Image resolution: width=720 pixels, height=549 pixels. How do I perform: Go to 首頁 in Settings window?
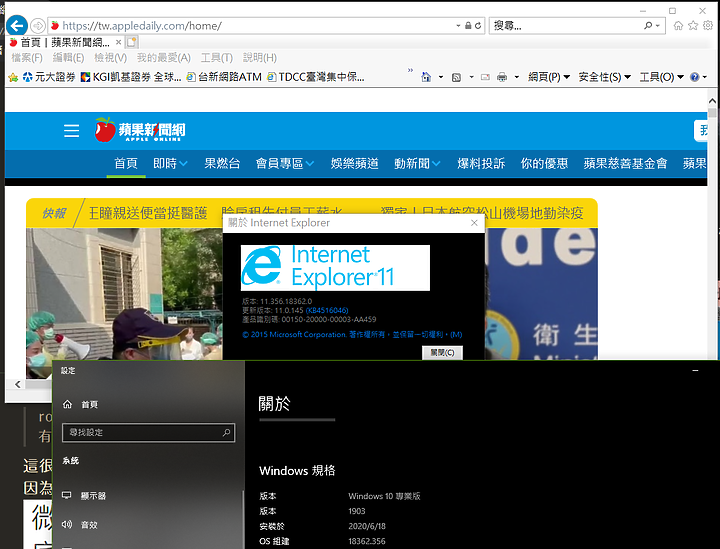pyautogui.click(x=80, y=404)
